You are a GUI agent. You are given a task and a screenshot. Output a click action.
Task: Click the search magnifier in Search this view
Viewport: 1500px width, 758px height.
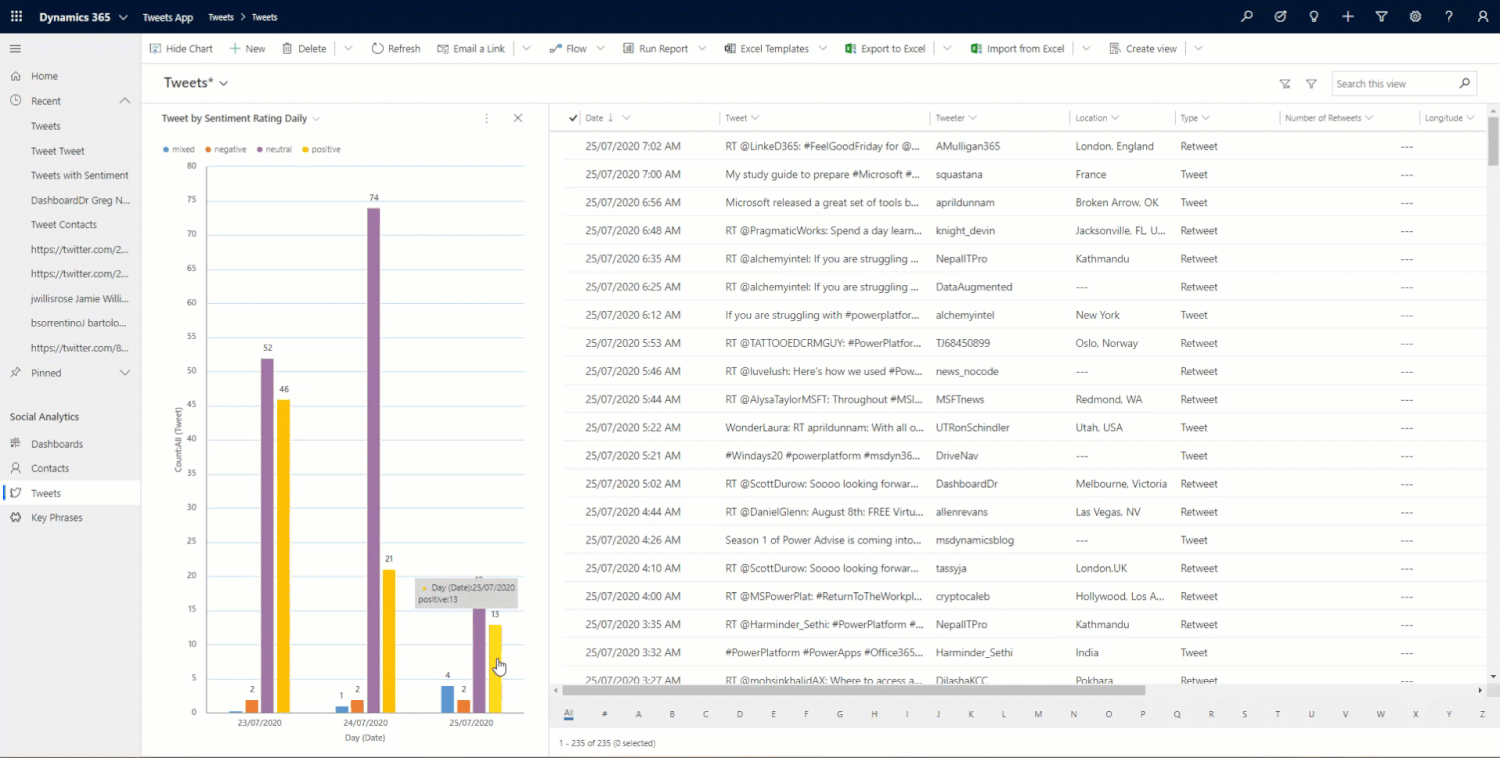click(x=1464, y=83)
